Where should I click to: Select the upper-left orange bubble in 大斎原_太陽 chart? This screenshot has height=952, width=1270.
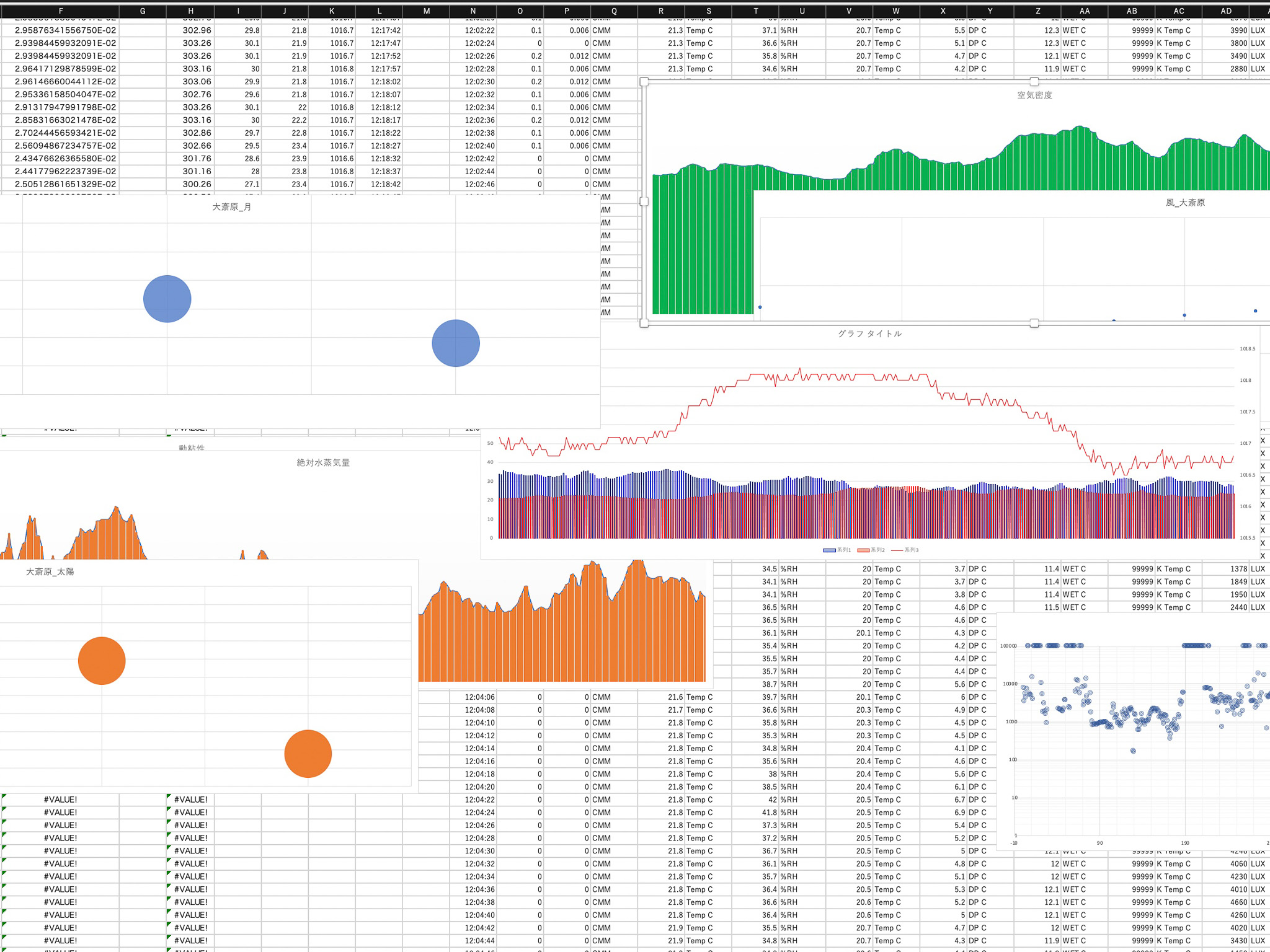click(102, 661)
